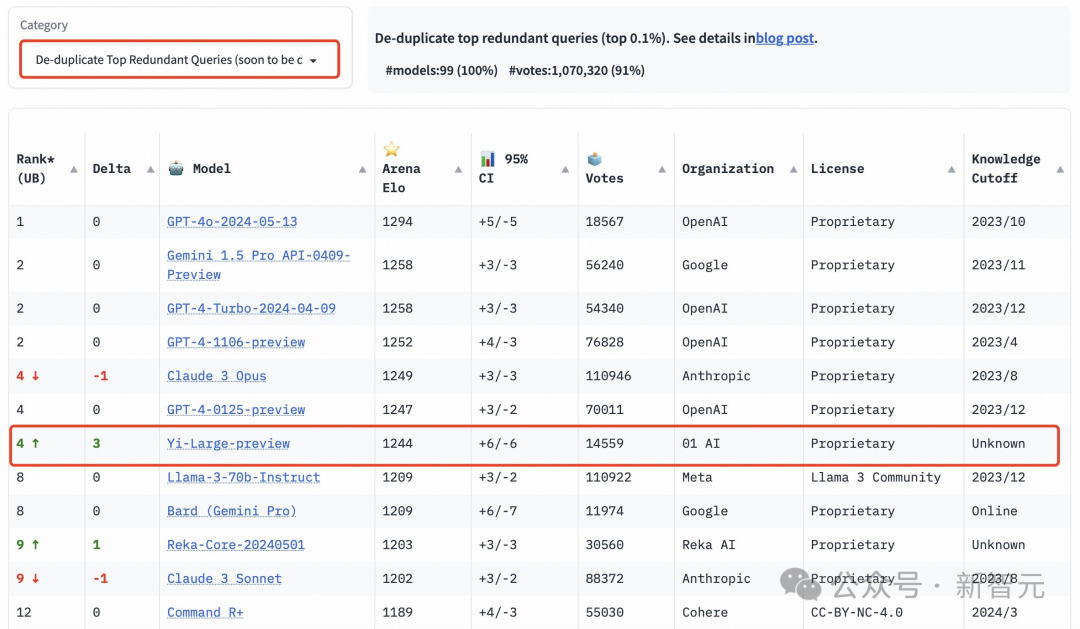This screenshot has height=629, width=1080.
Task: Click the votes value 110946
Action: [x=608, y=376]
